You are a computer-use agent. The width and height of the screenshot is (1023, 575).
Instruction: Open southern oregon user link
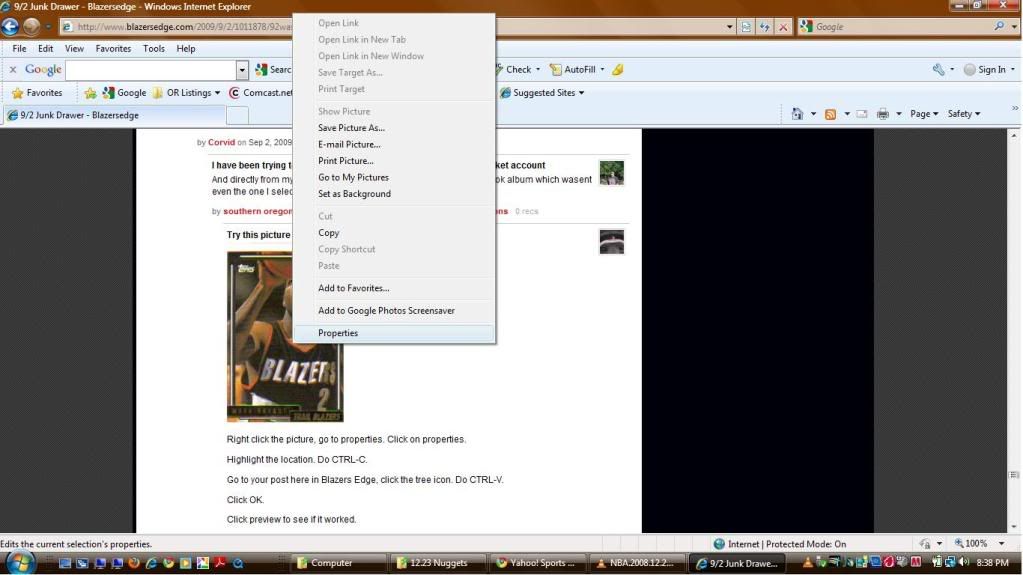coord(257,211)
